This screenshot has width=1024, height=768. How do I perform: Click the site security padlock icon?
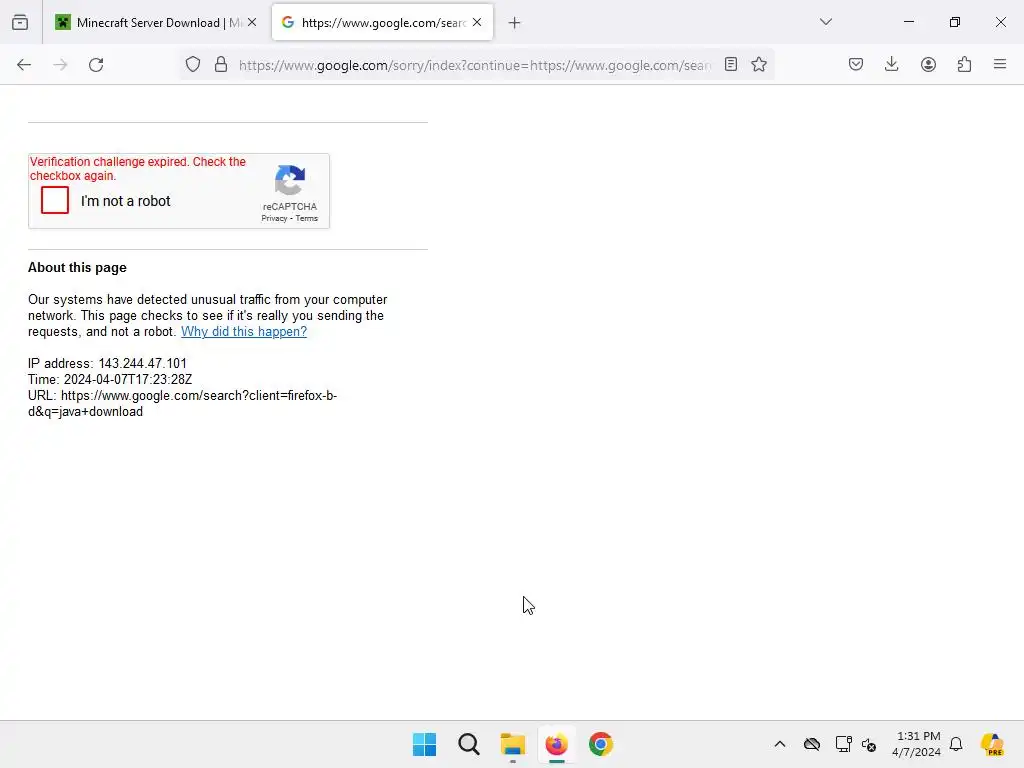(221, 65)
